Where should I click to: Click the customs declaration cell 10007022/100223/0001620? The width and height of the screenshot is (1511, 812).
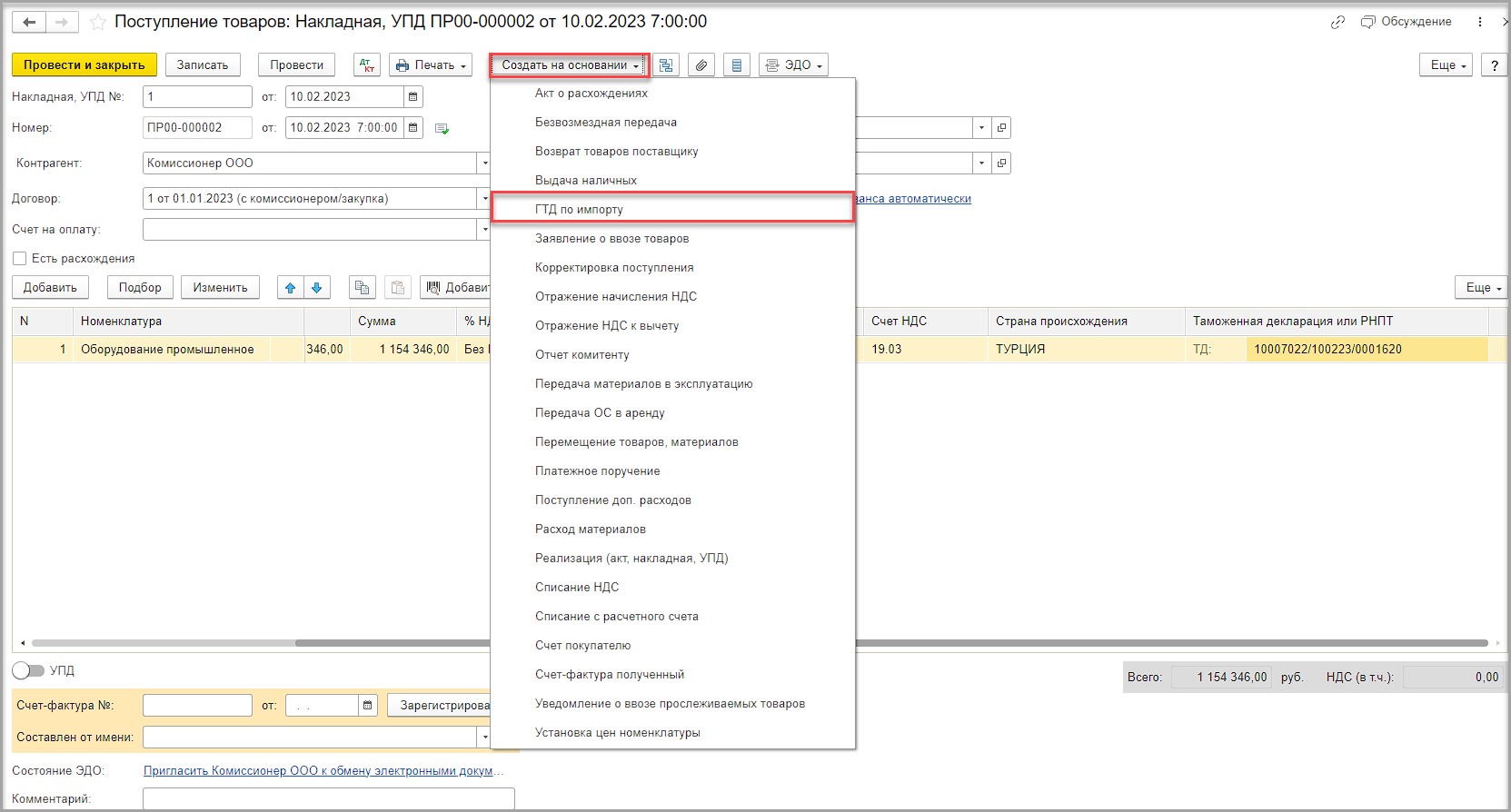1367,350
